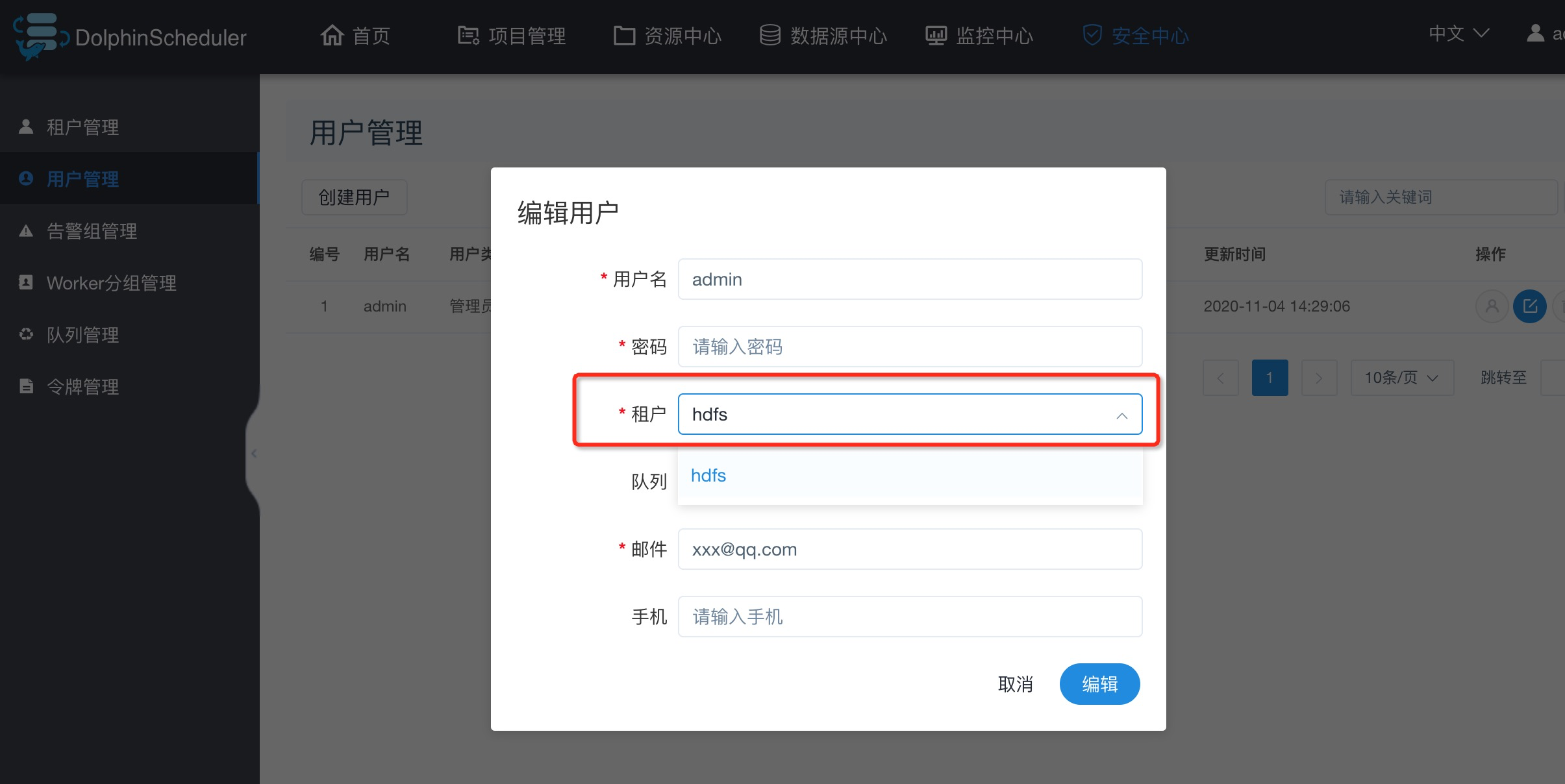Collapse the sidebar with arrow handle
1565x784 pixels.
pos(254,453)
